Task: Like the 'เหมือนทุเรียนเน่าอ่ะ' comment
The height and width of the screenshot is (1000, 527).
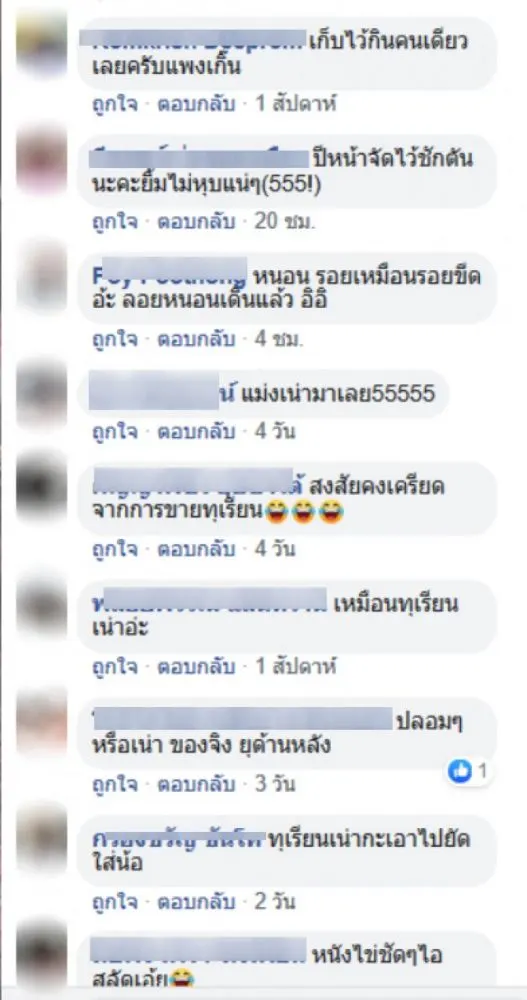Action: click(x=115, y=666)
